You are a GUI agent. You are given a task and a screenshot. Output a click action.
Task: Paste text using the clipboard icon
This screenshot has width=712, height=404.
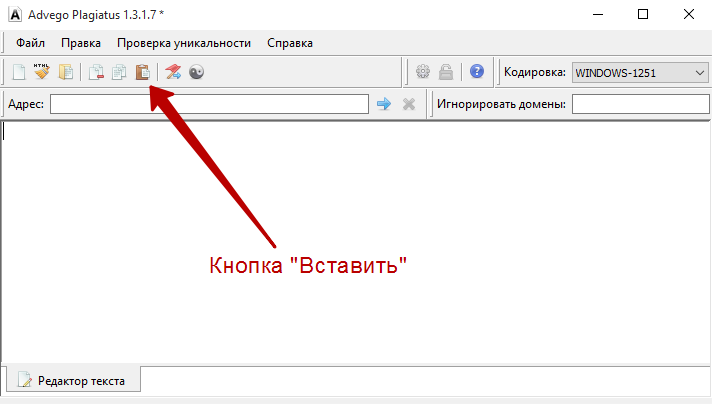(143, 72)
